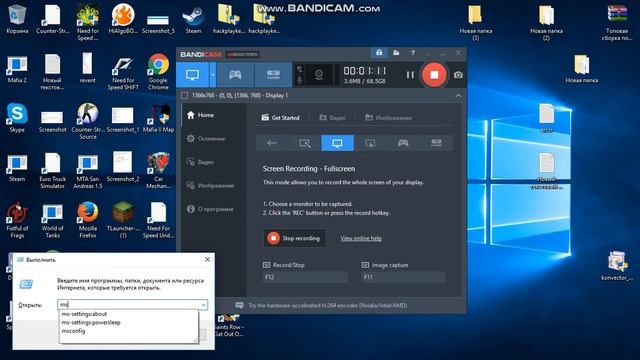
Task: Open О программе in Bandicam sidebar
Action: pyautogui.click(x=210, y=209)
